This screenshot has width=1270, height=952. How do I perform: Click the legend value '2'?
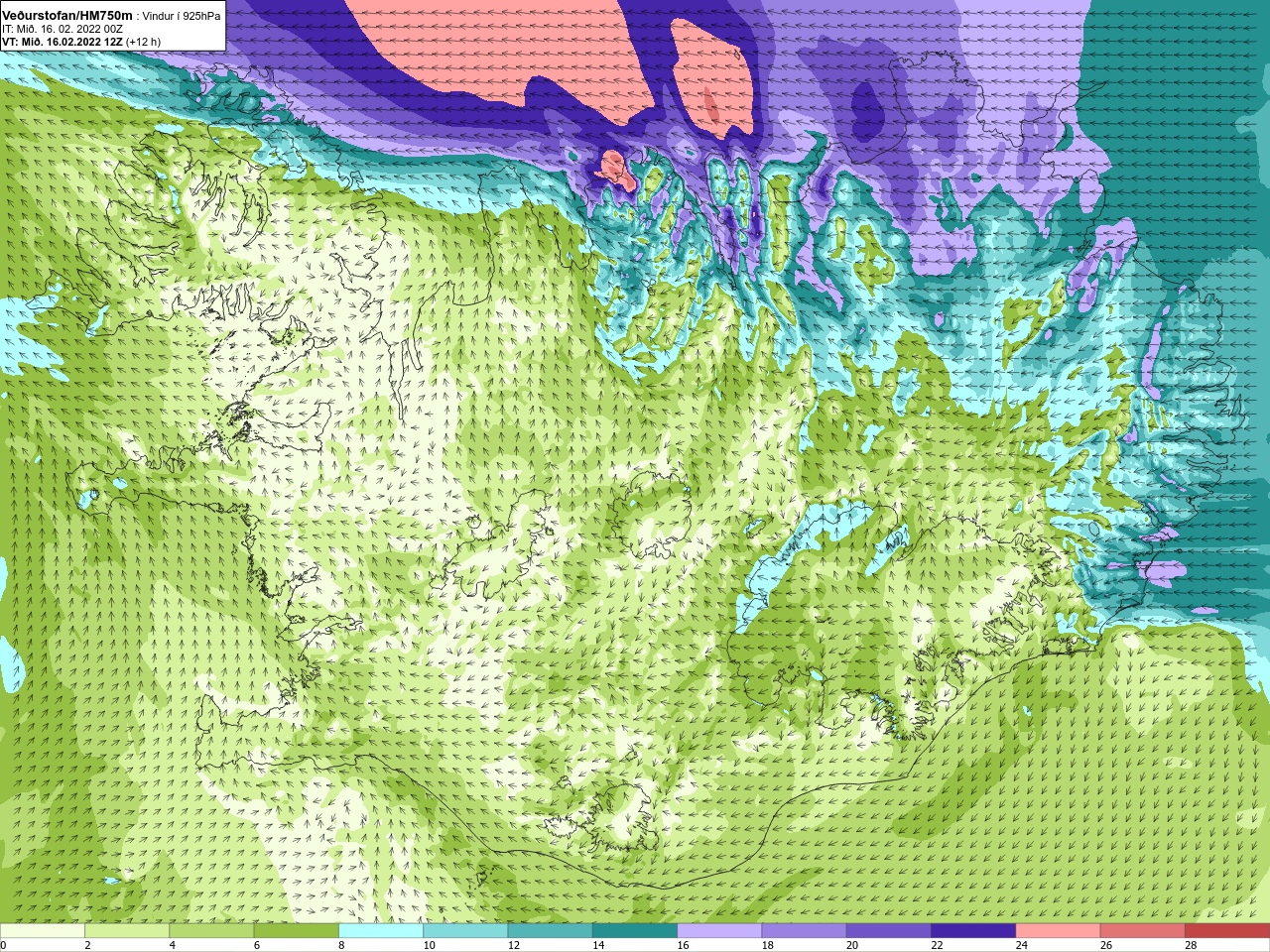[87, 945]
